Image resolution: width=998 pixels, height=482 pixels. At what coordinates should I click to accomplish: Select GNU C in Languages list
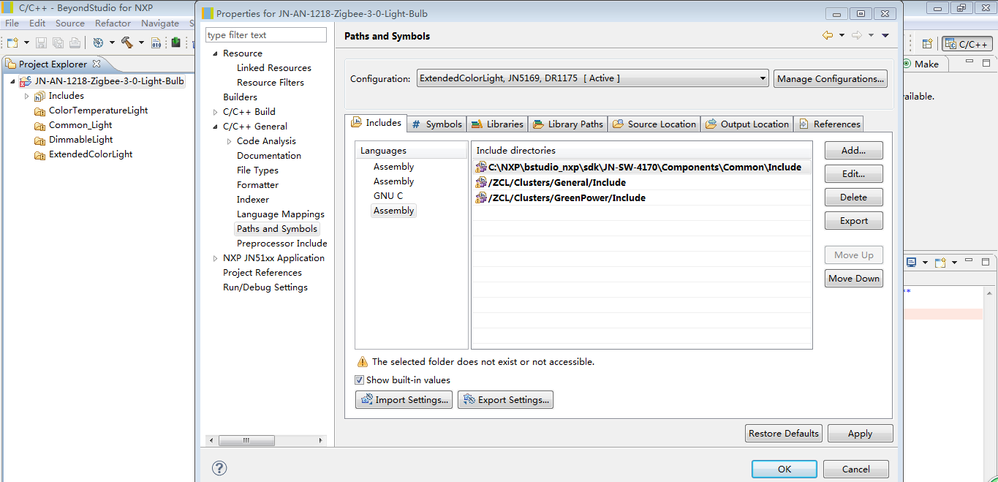coord(388,195)
